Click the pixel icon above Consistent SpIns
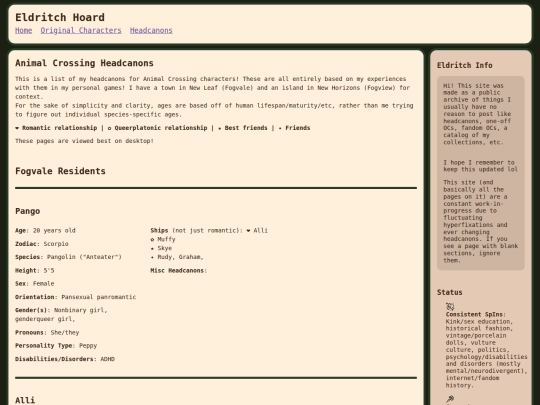 (450, 306)
